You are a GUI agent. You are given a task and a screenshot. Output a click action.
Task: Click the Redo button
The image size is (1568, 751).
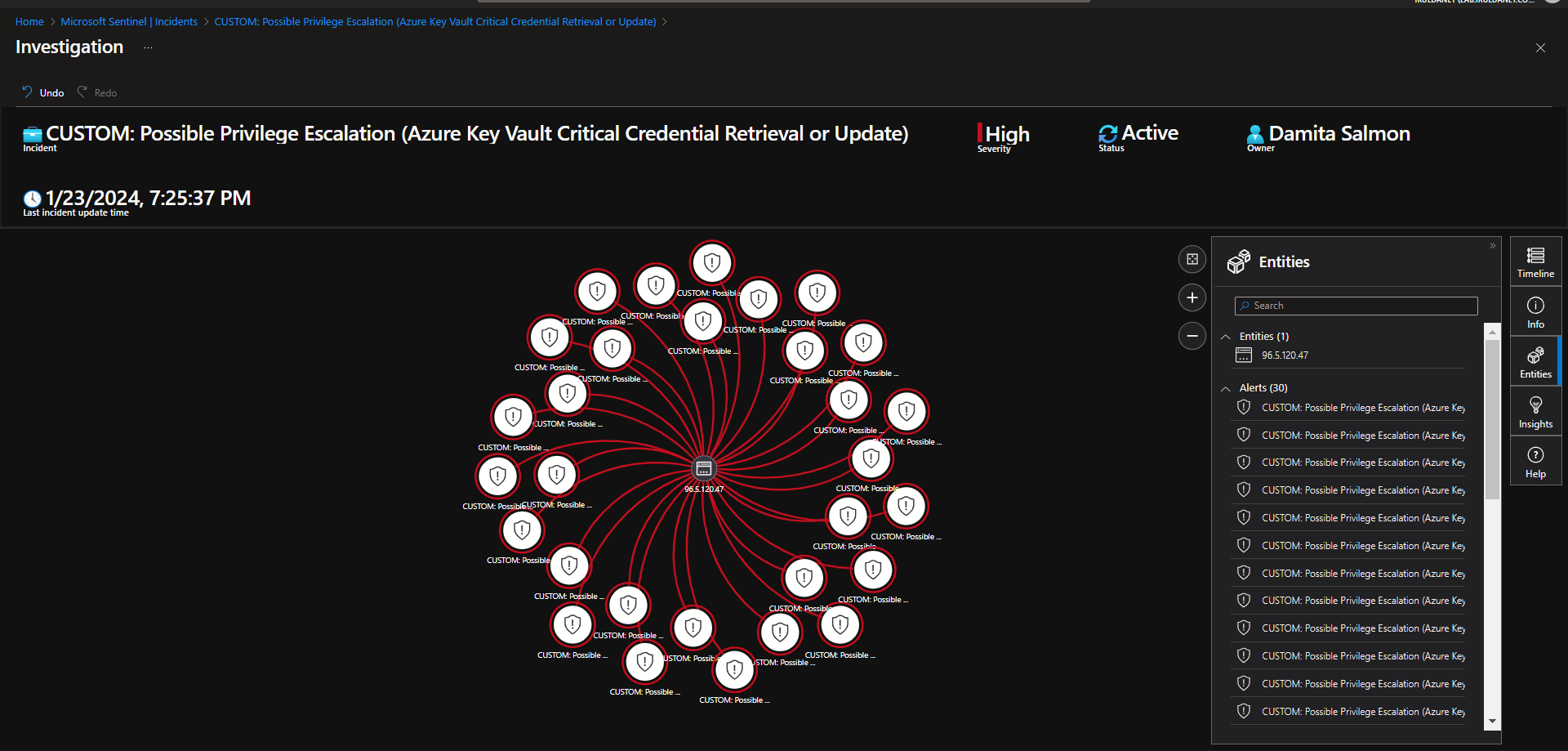[97, 92]
